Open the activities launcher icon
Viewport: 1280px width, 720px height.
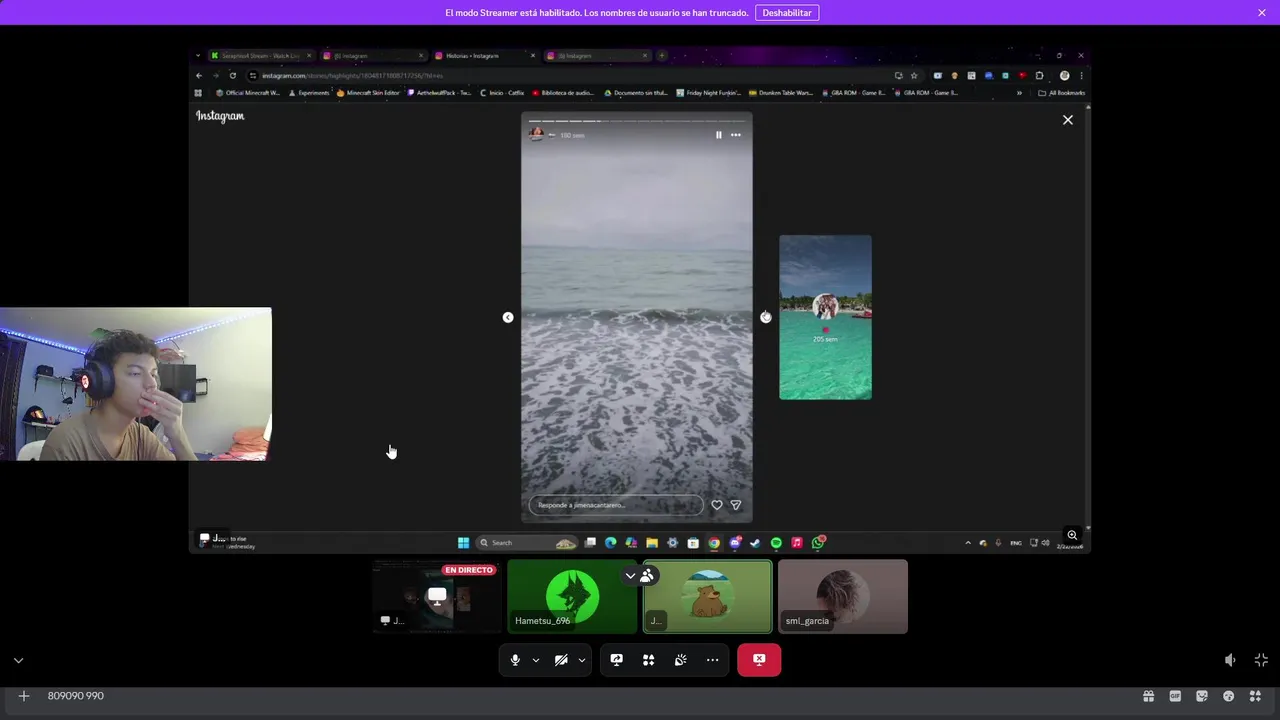point(649,660)
